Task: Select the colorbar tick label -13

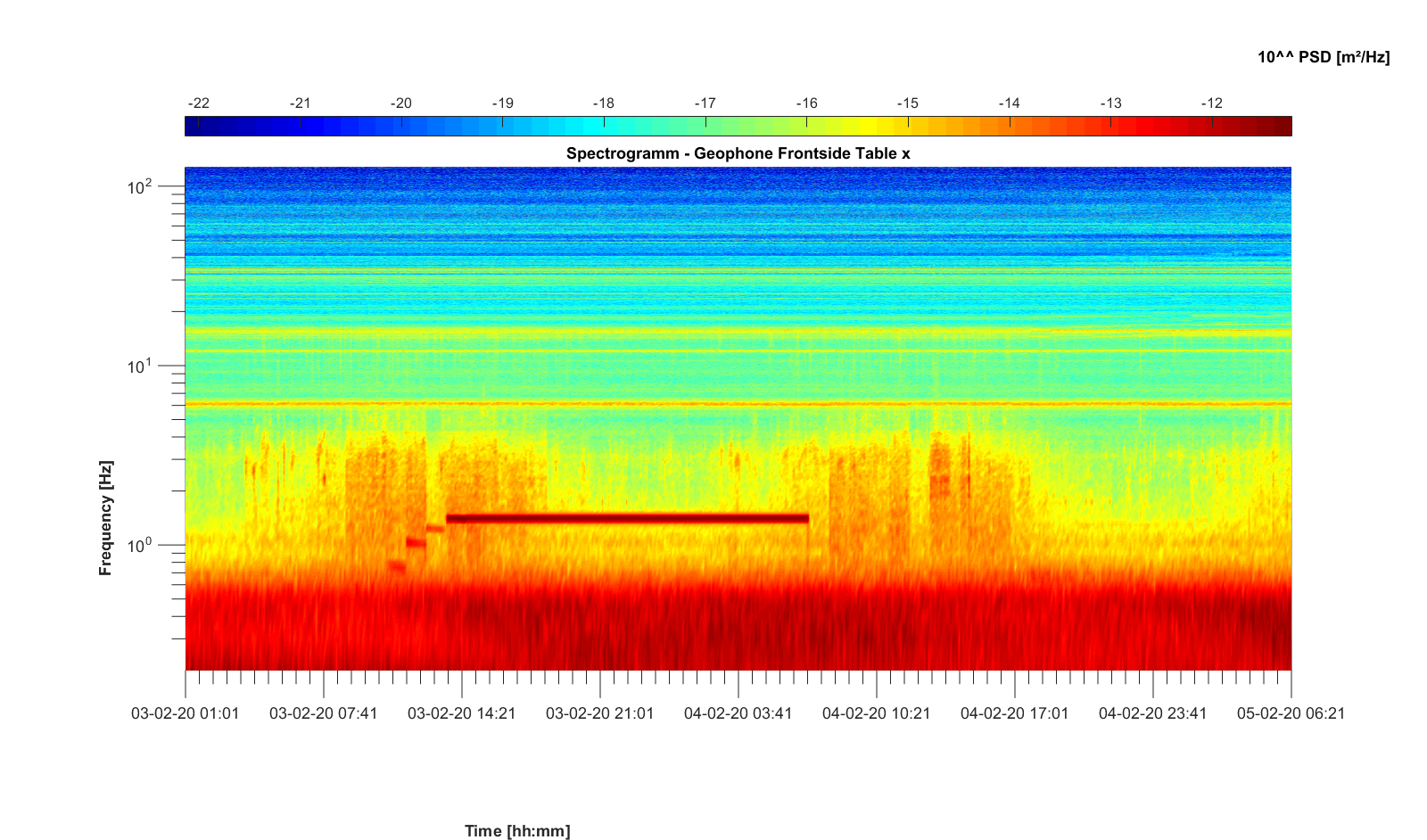Action: point(1111,103)
